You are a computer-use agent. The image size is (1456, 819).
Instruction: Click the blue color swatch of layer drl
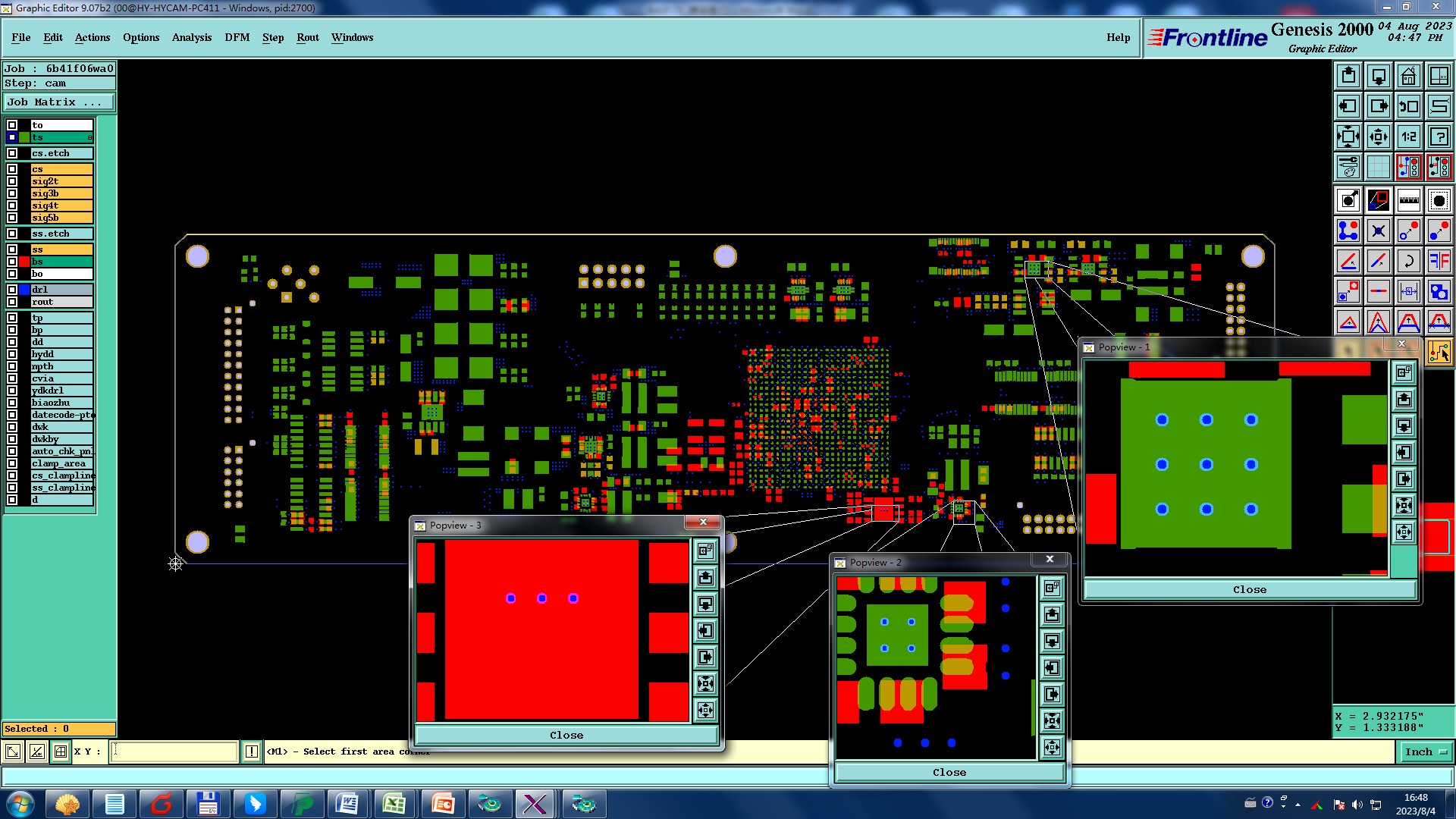(24, 290)
